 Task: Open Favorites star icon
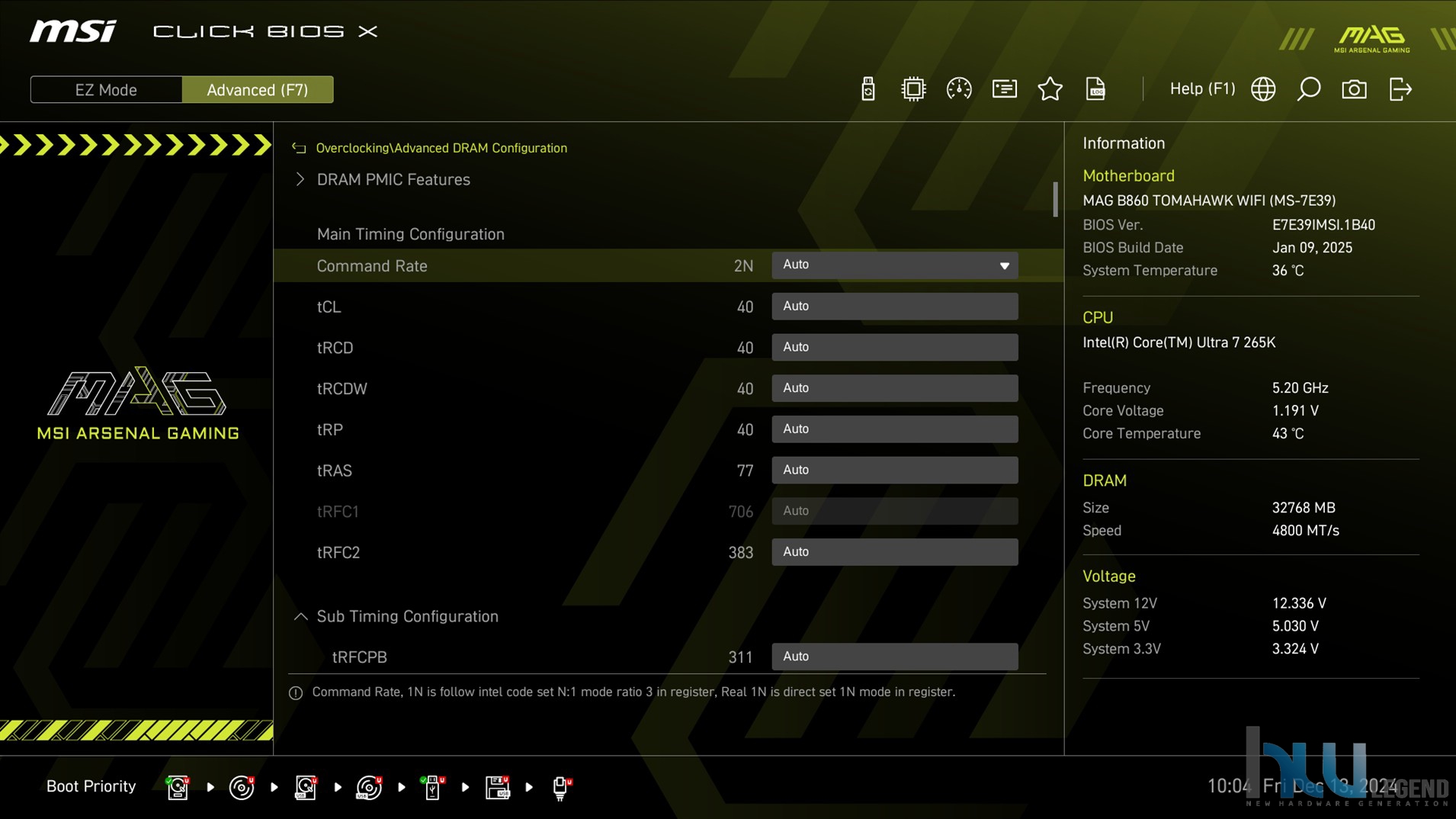(x=1050, y=89)
